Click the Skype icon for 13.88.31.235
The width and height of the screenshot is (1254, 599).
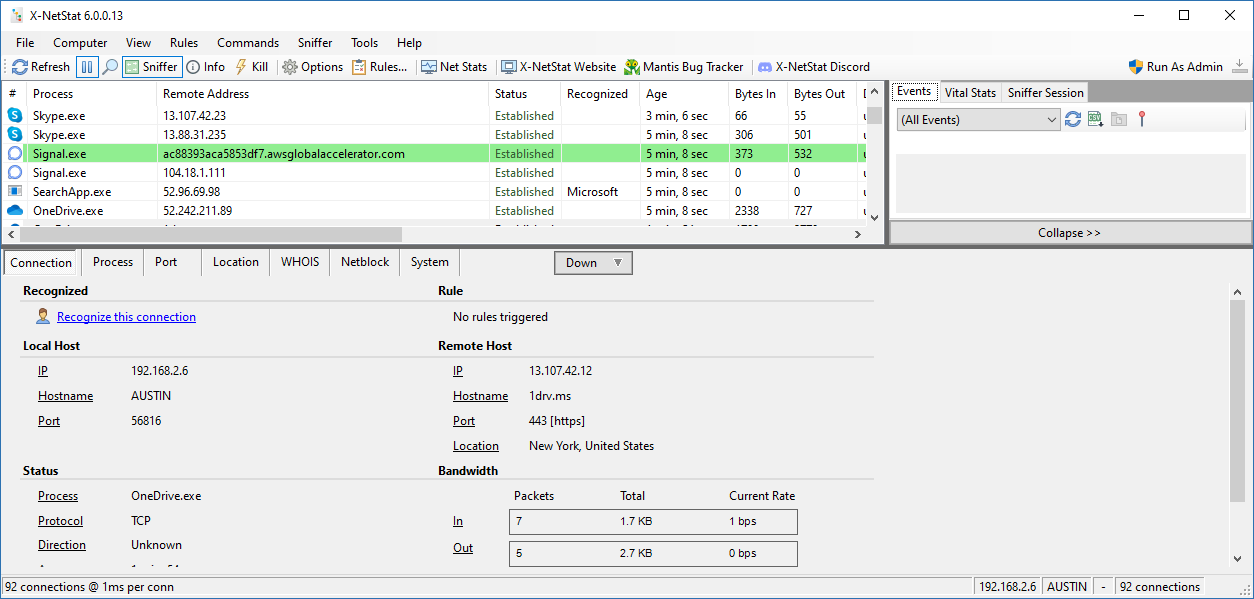tap(14, 134)
